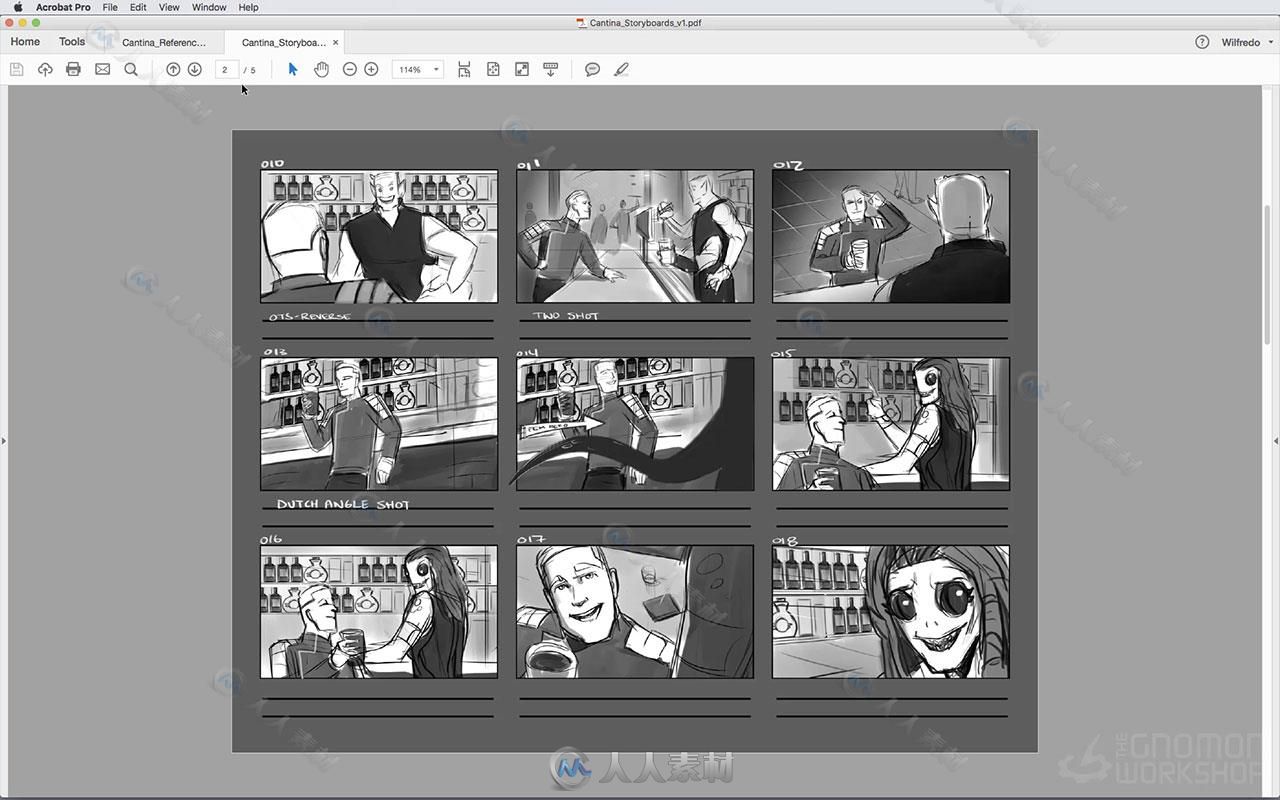The image size is (1280, 800).
Task: Click the Save file icon
Action: pyautogui.click(x=16, y=69)
